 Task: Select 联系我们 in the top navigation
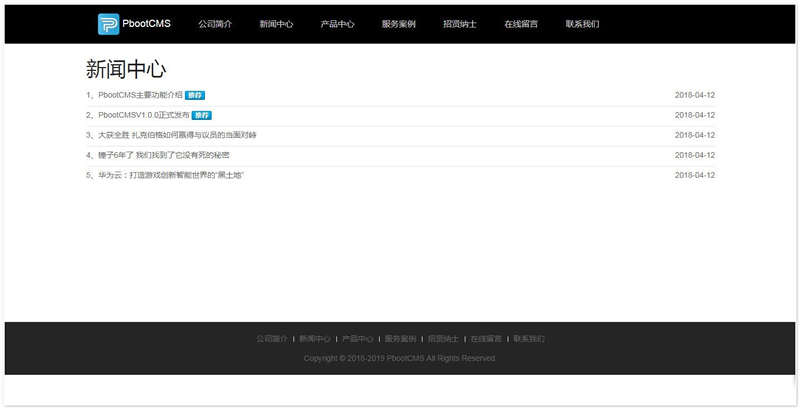pos(582,24)
